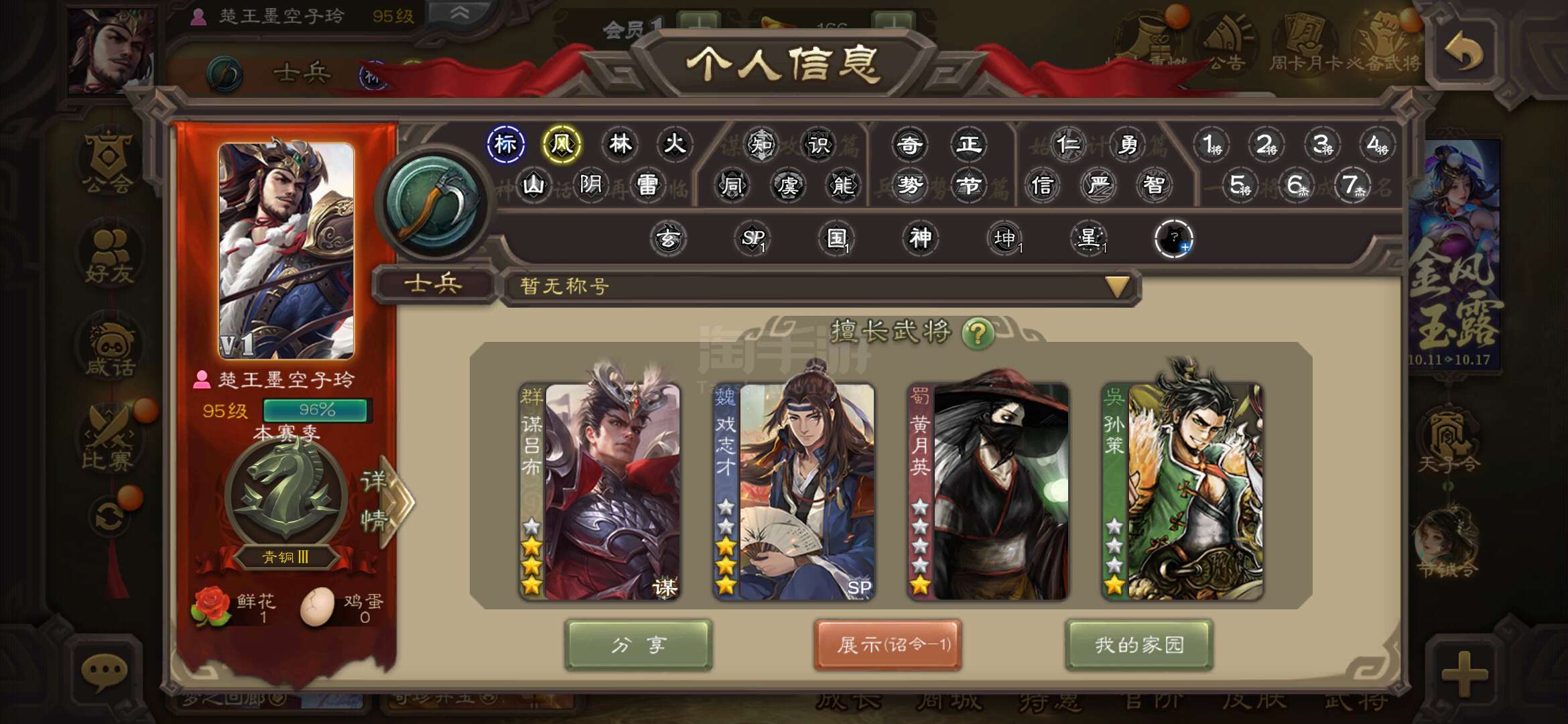The width and height of the screenshot is (1568, 724).
Task: Toggle the 风 expansion pack badge
Action: [562, 144]
